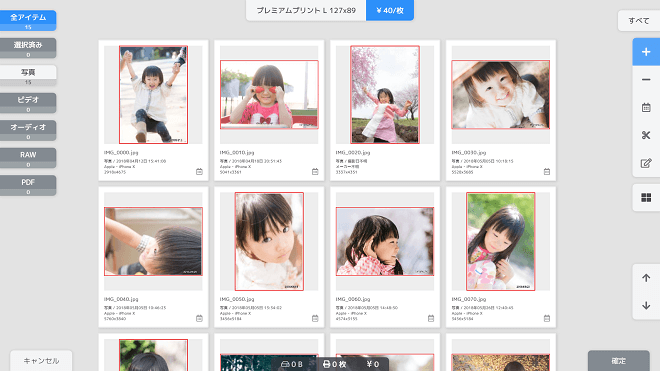Click the up arrow navigation icon
This screenshot has width=660, height=371.
(x=646, y=278)
